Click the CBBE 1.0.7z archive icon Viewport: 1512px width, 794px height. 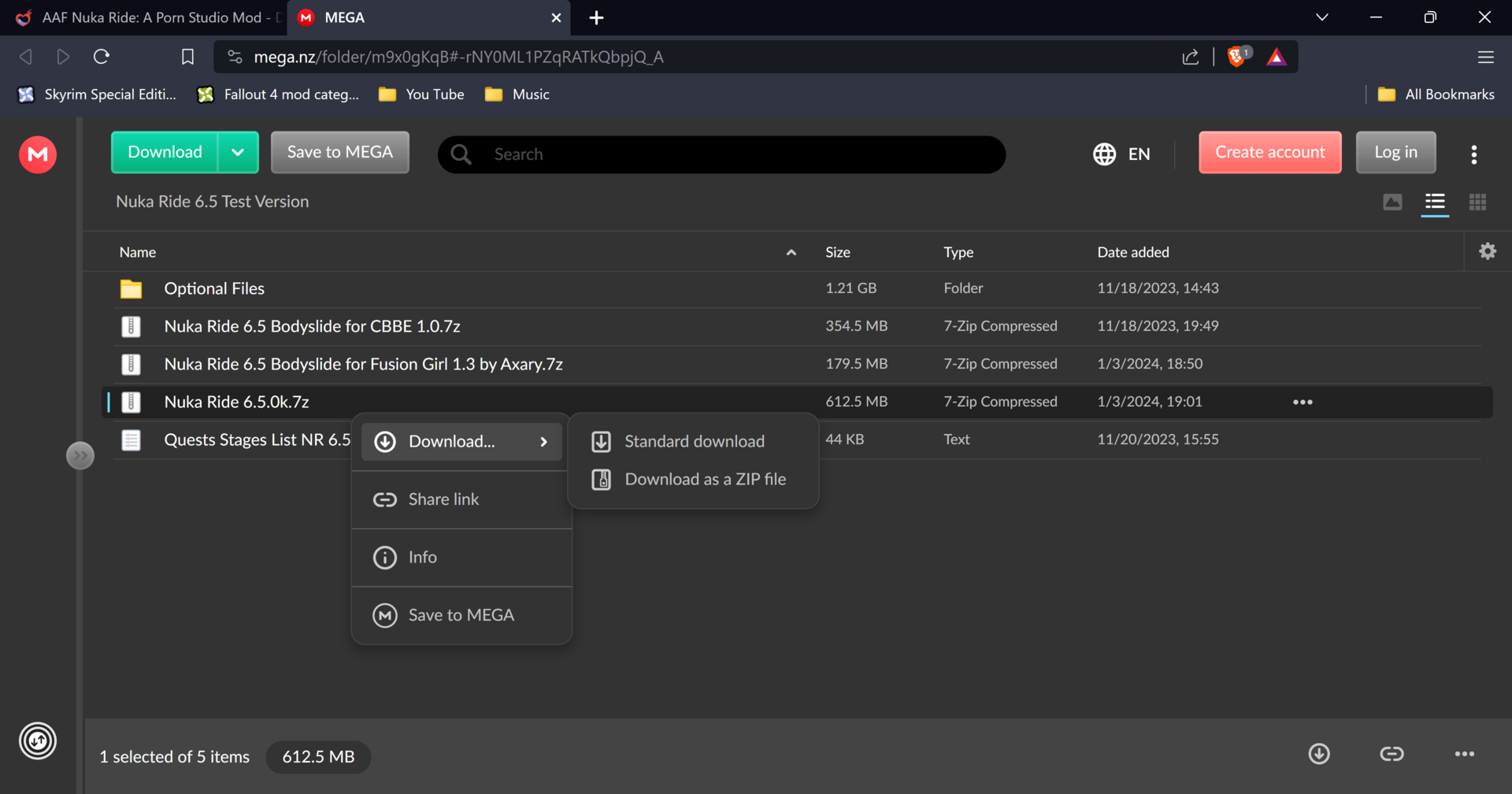pyautogui.click(x=131, y=326)
